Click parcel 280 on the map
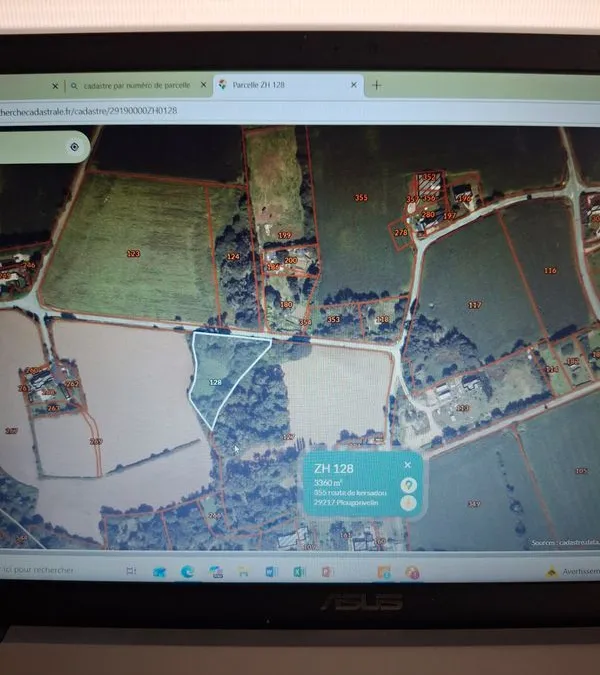 click(428, 214)
